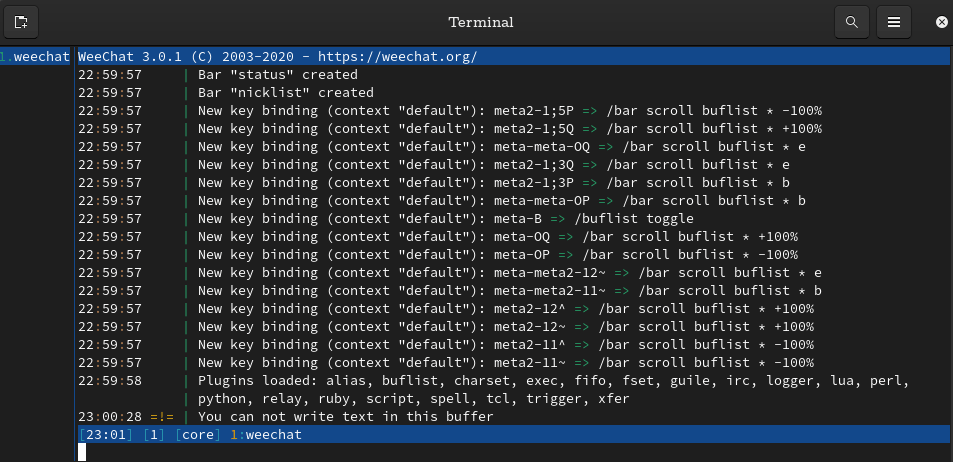This screenshot has height=462, width=953.
Task: Select the 1.weechat buffer in buflist
Action: pyautogui.click(x=35, y=56)
